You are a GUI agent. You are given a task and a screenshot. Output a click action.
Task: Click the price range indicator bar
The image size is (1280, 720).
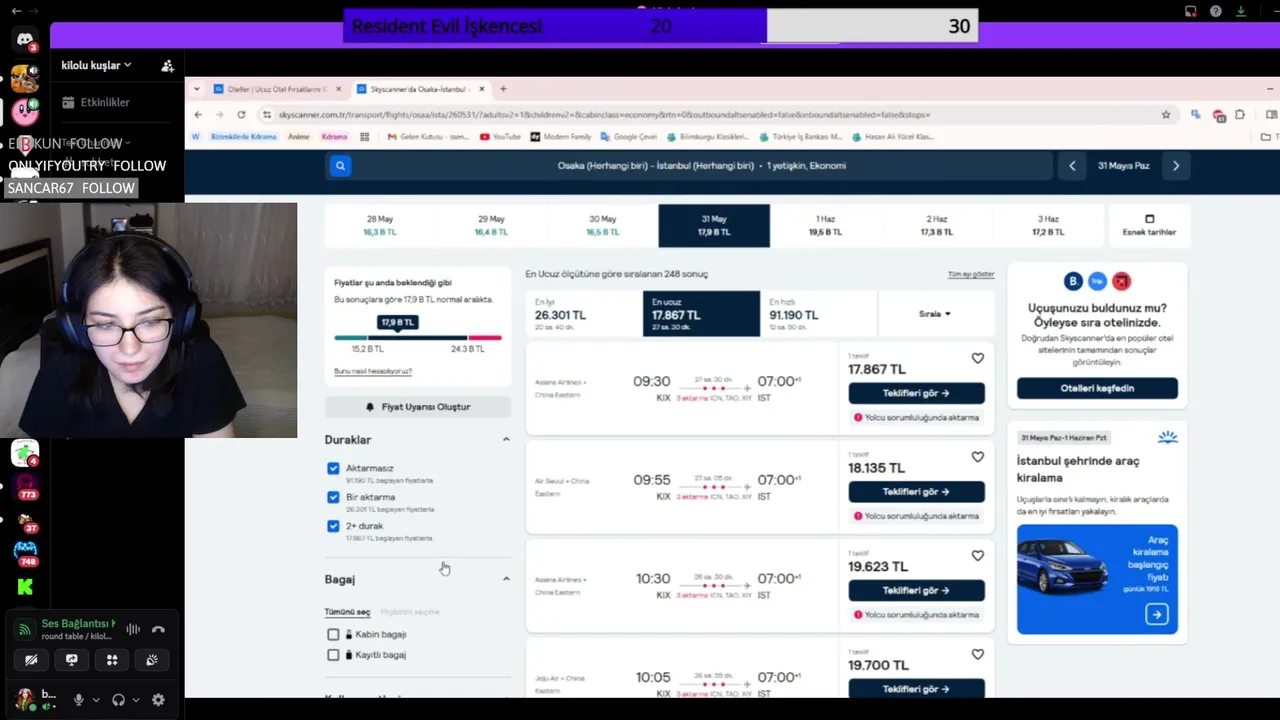pyautogui.click(x=418, y=338)
